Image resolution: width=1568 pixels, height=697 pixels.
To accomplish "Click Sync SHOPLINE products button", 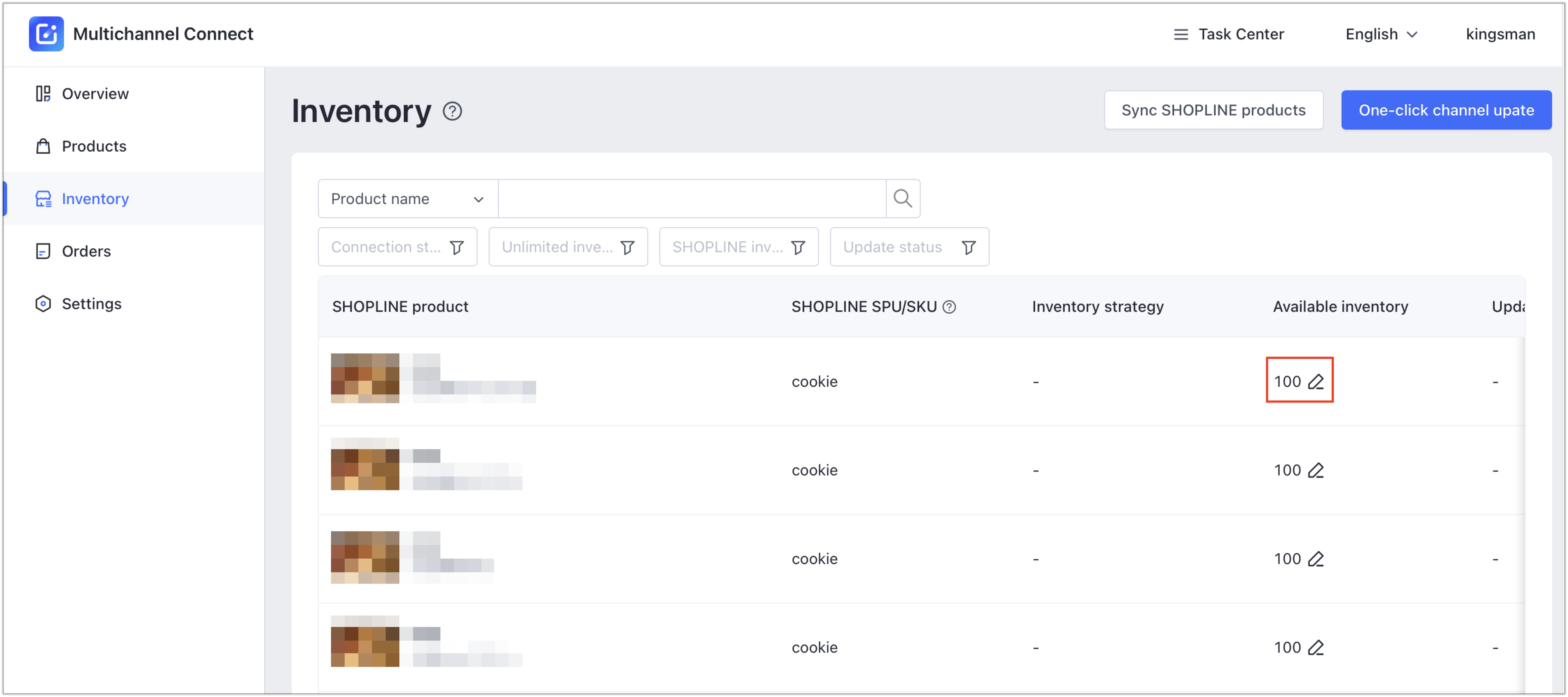I will pyautogui.click(x=1213, y=110).
